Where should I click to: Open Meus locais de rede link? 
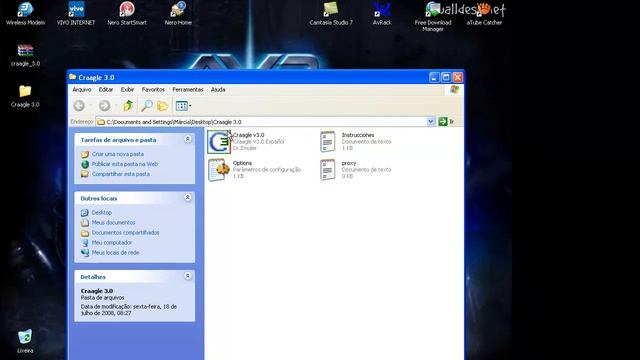pyautogui.click(x=115, y=253)
